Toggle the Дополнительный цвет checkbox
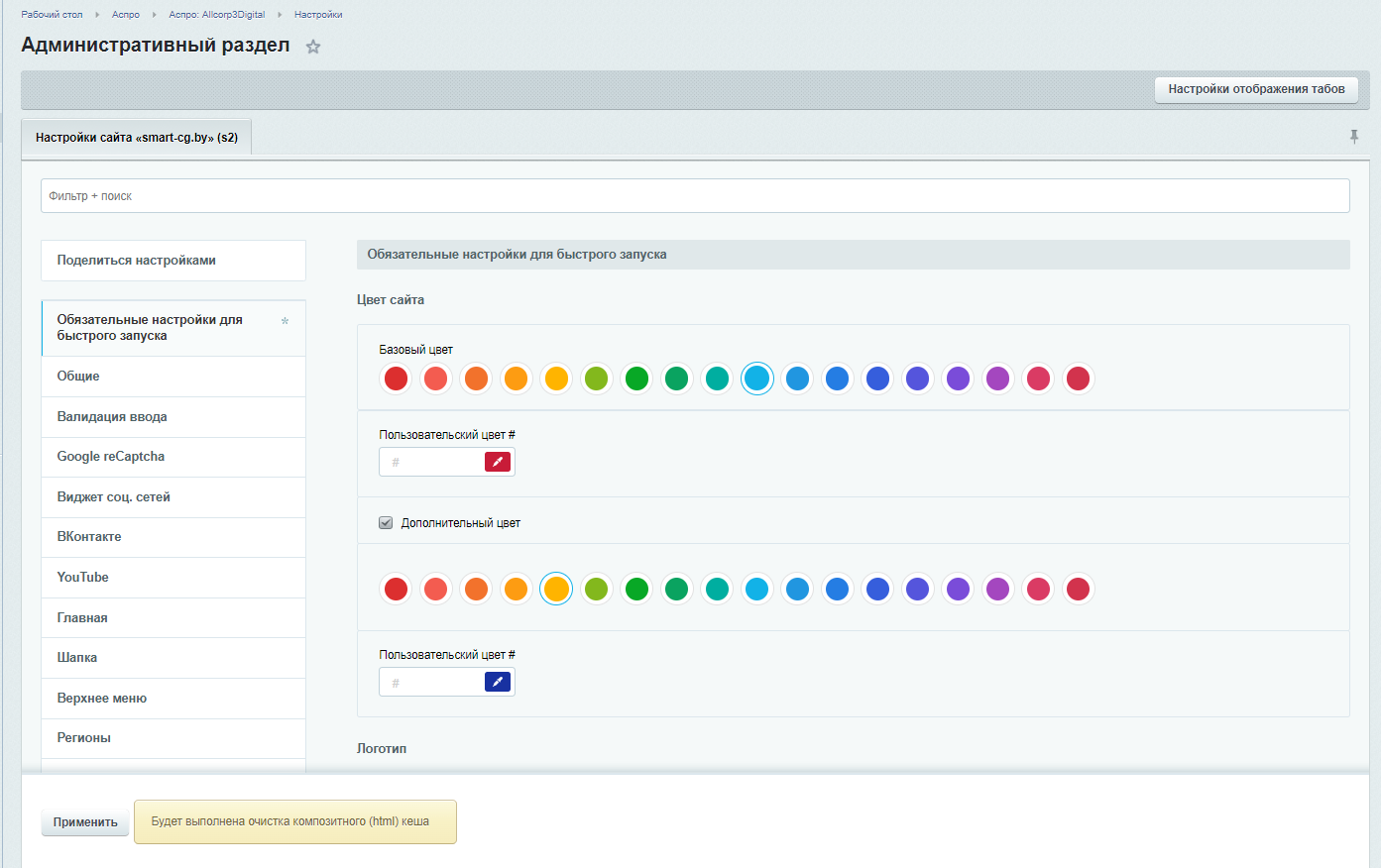Viewport: 1381px width, 868px height. [386, 523]
